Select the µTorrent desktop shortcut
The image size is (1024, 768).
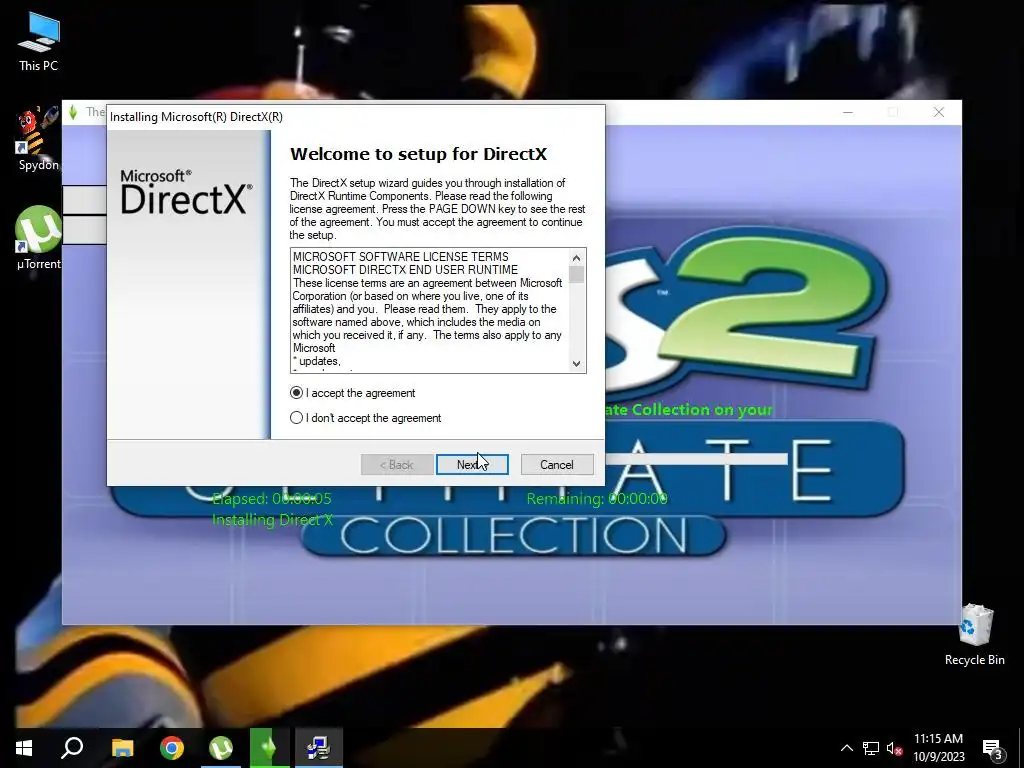pos(38,238)
